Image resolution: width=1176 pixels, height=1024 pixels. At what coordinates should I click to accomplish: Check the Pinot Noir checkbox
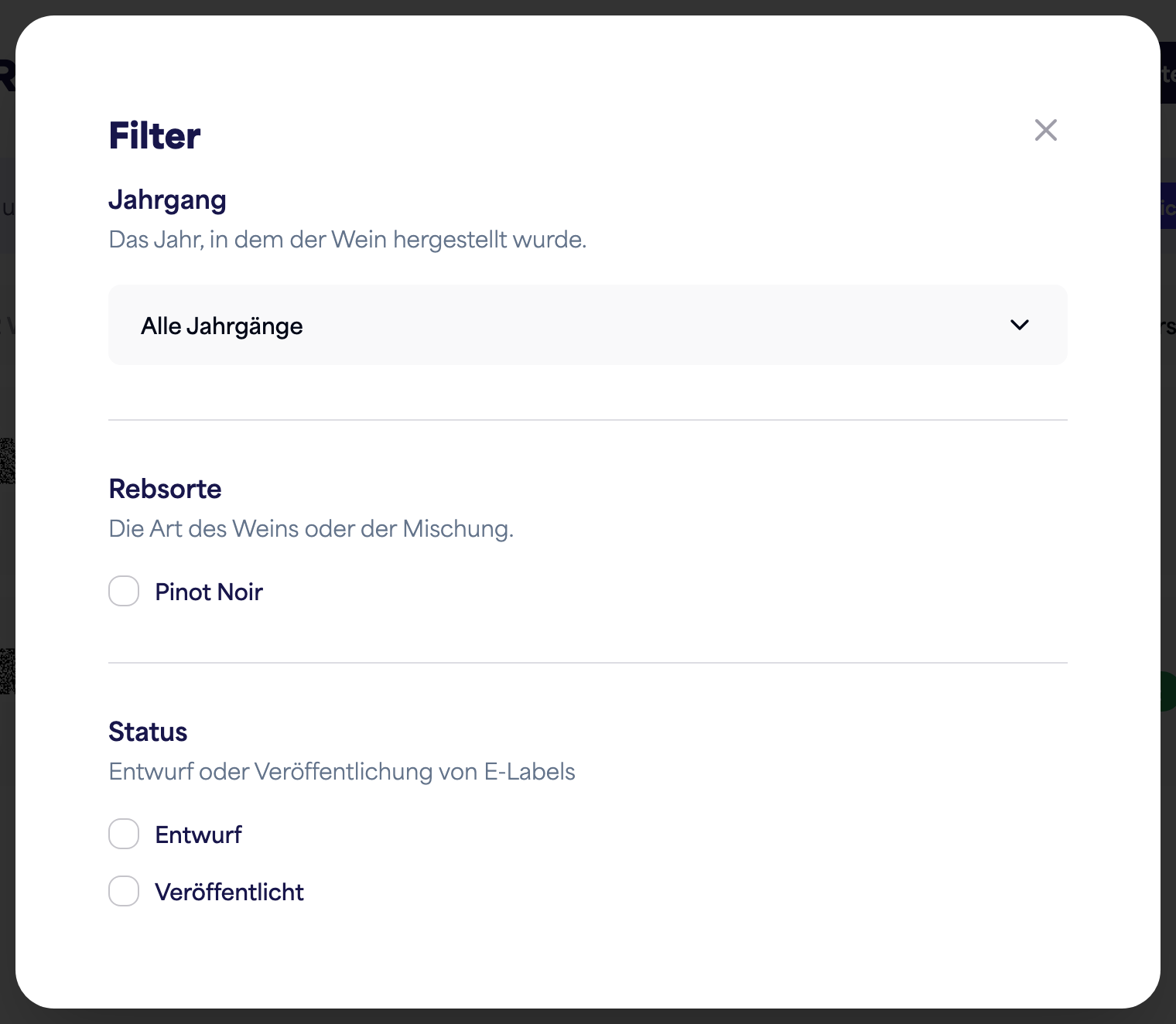coord(124,591)
